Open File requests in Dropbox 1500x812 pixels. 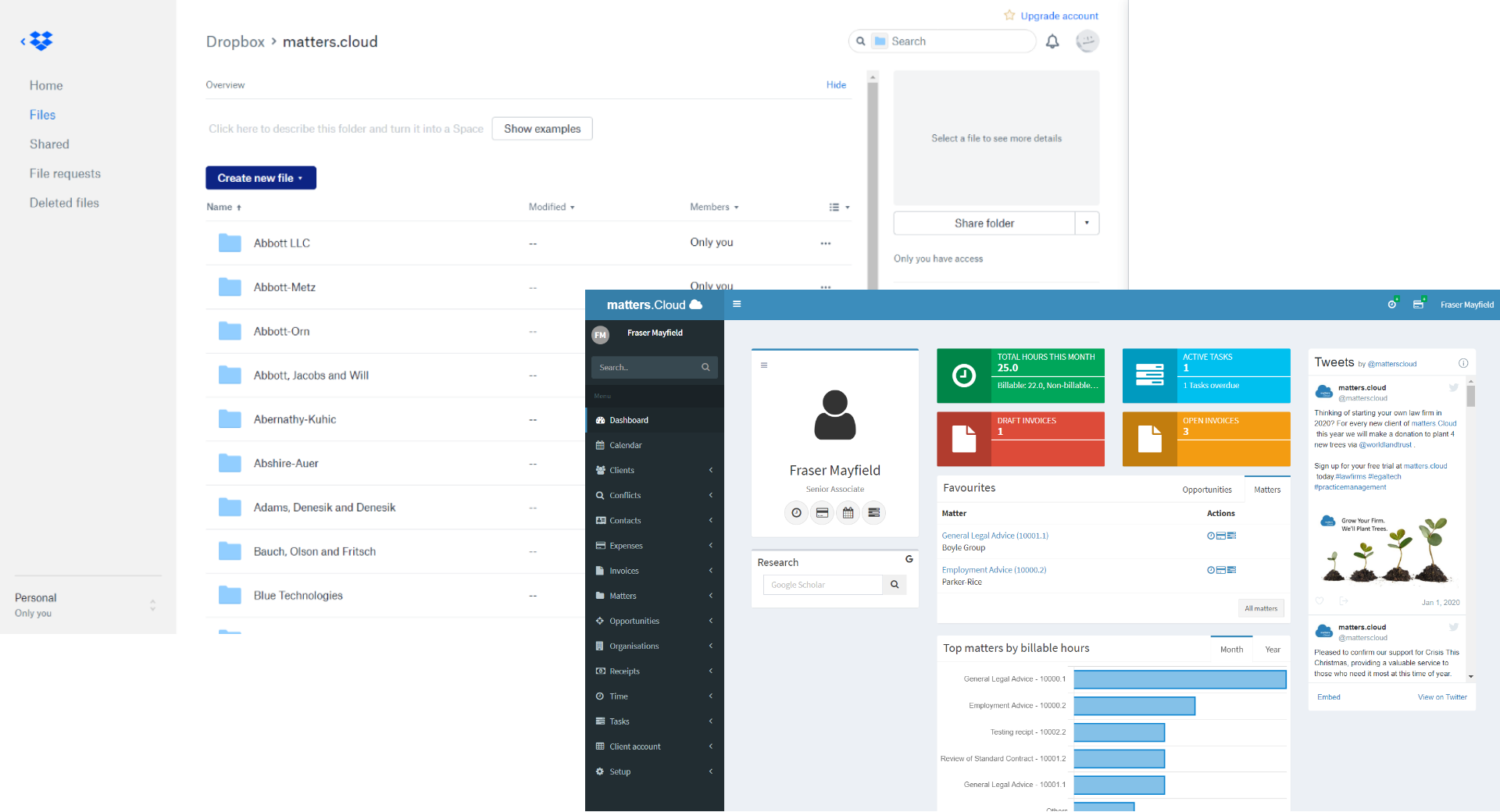point(65,173)
